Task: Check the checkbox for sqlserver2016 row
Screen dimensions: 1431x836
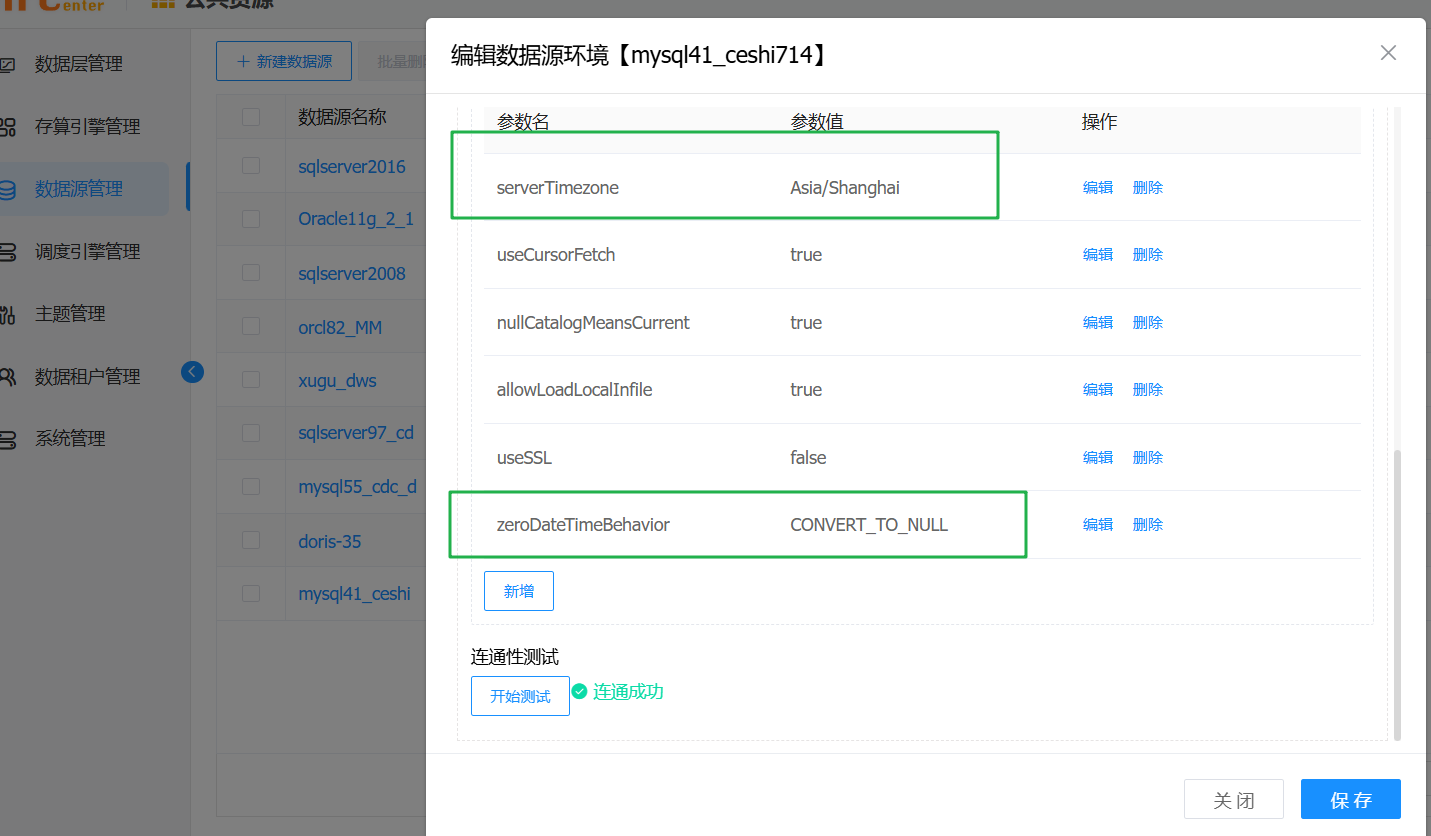Action: click(x=250, y=166)
